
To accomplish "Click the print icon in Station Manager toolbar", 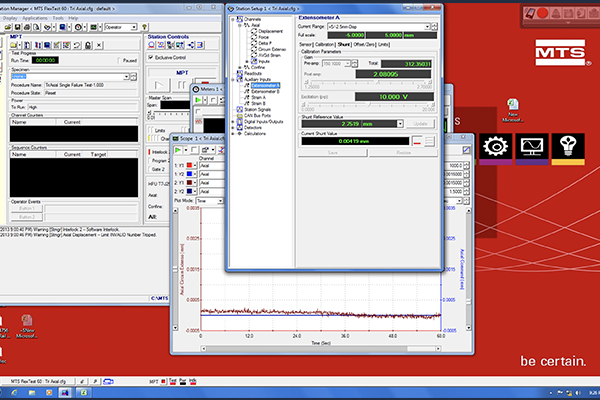I will [x=27, y=27].
